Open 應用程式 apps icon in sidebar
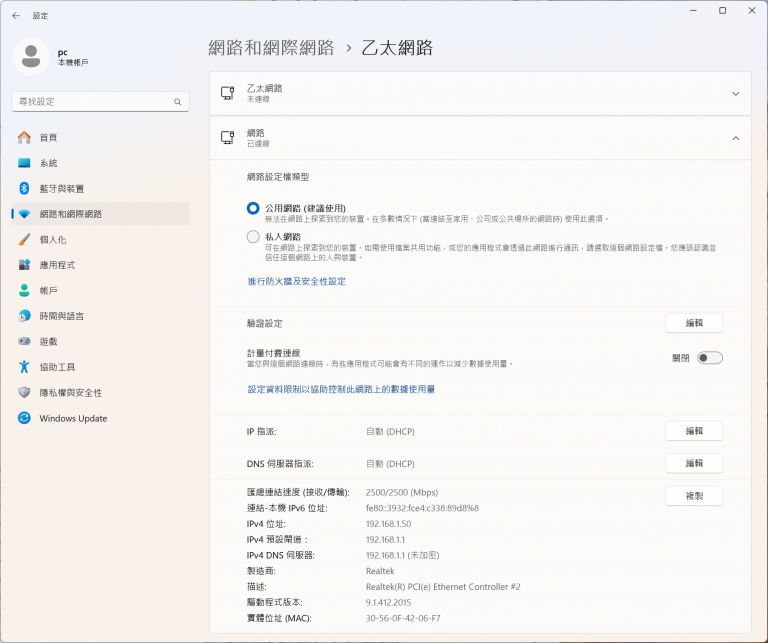 tap(25, 265)
